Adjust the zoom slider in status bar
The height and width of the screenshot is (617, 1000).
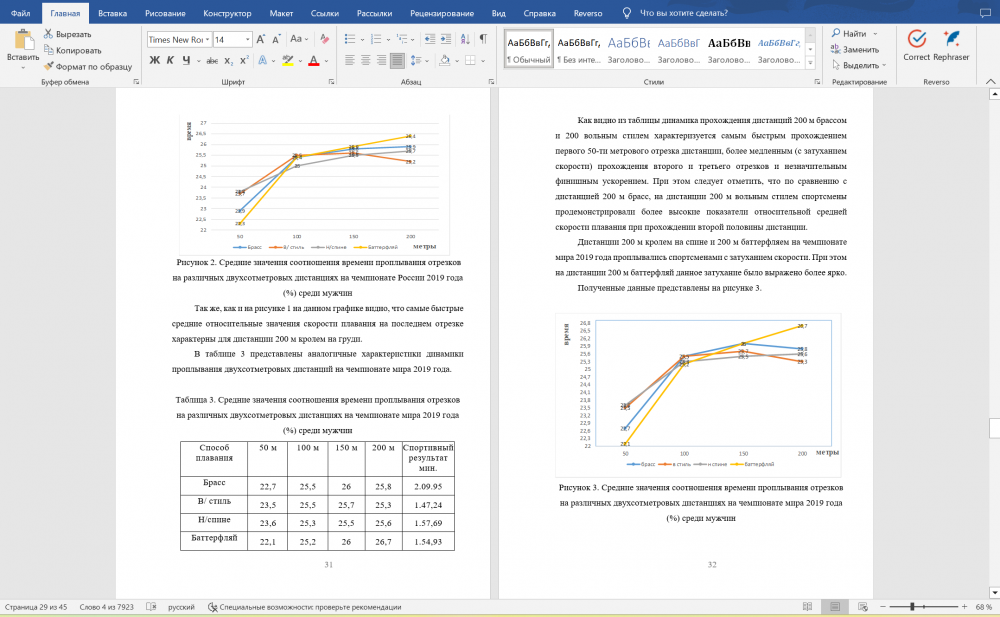[x=913, y=607]
